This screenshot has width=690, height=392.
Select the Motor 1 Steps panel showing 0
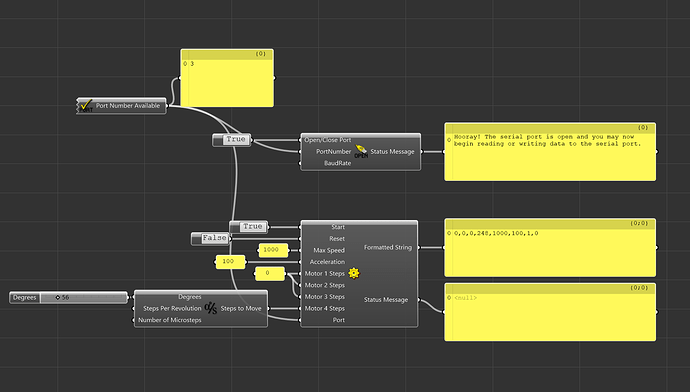[x=270, y=273]
